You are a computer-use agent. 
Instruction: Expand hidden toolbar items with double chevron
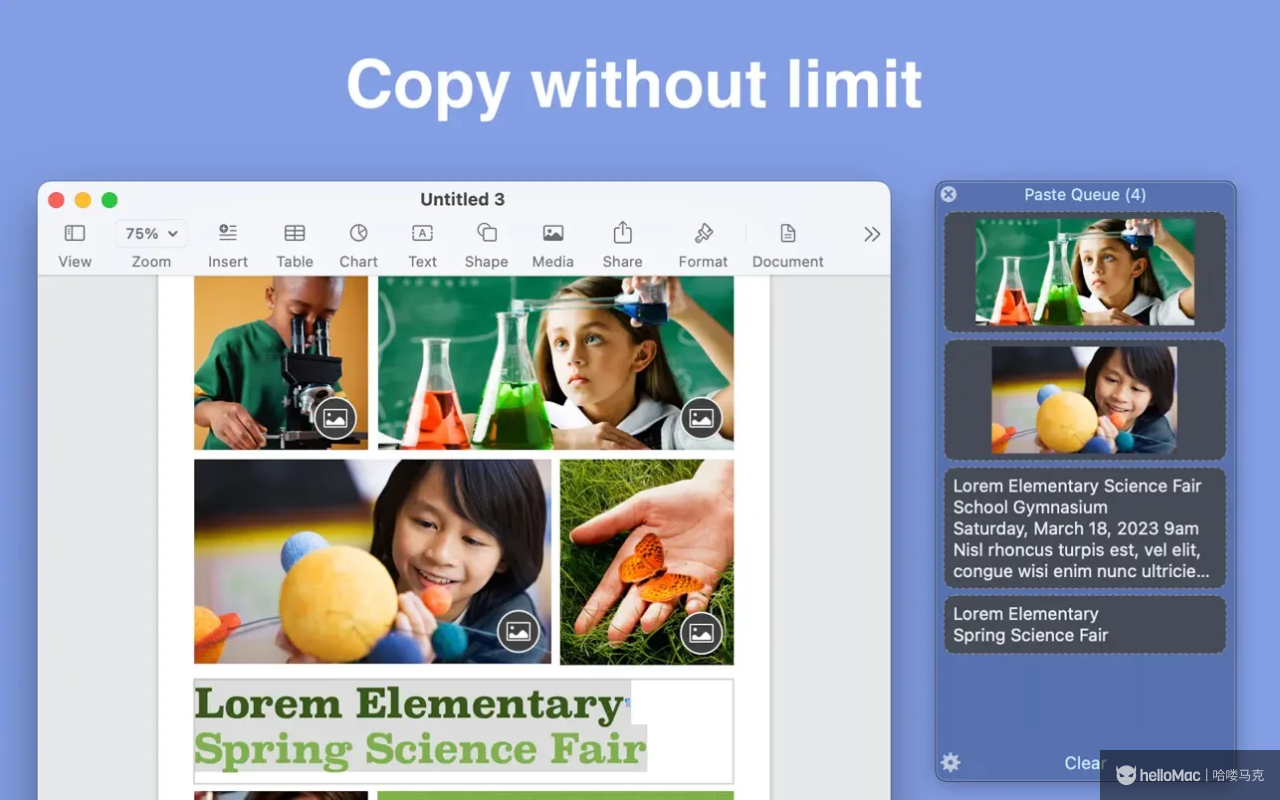[x=872, y=234]
